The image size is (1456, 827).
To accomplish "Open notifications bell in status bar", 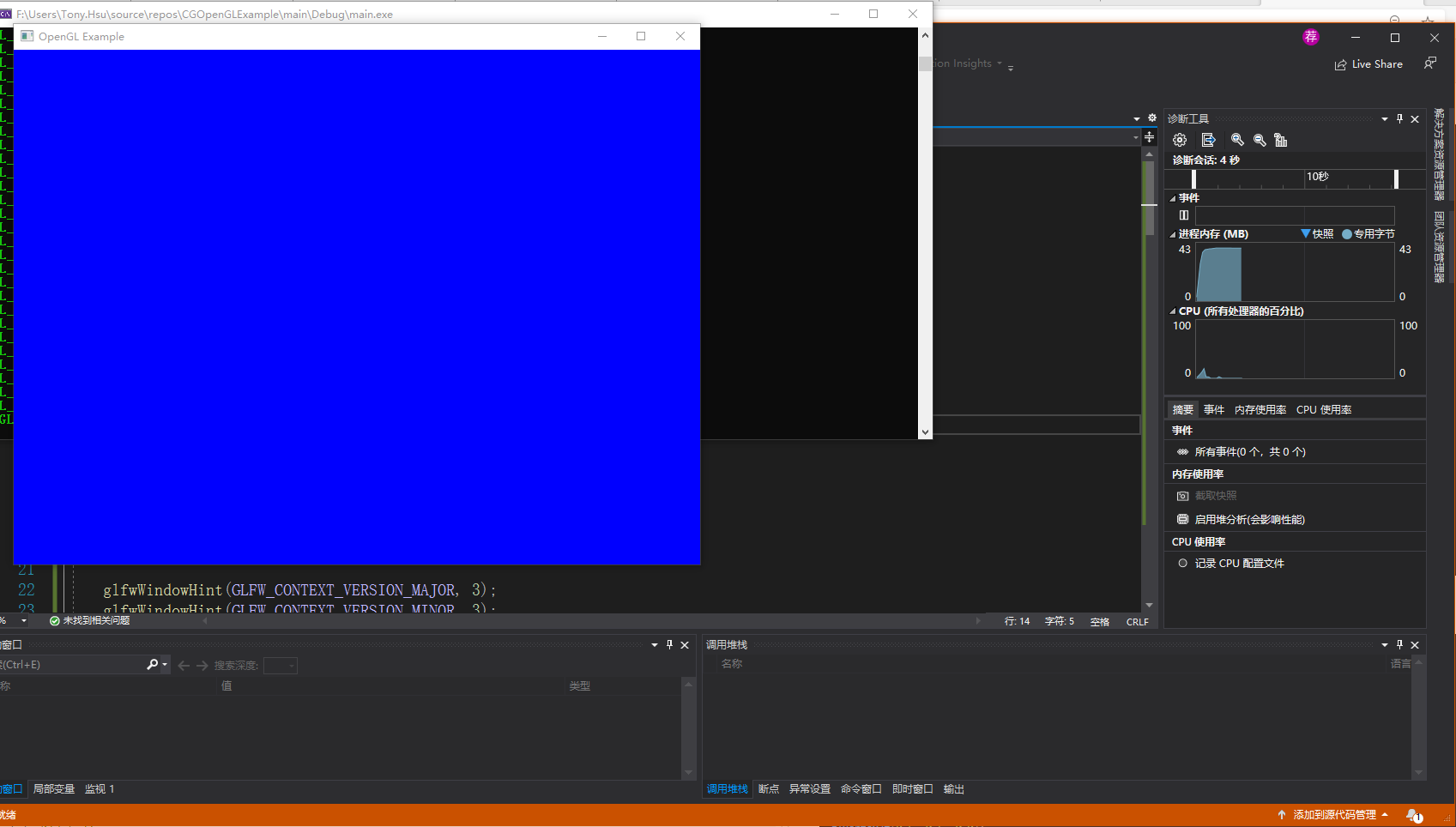I will click(x=1414, y=815).
